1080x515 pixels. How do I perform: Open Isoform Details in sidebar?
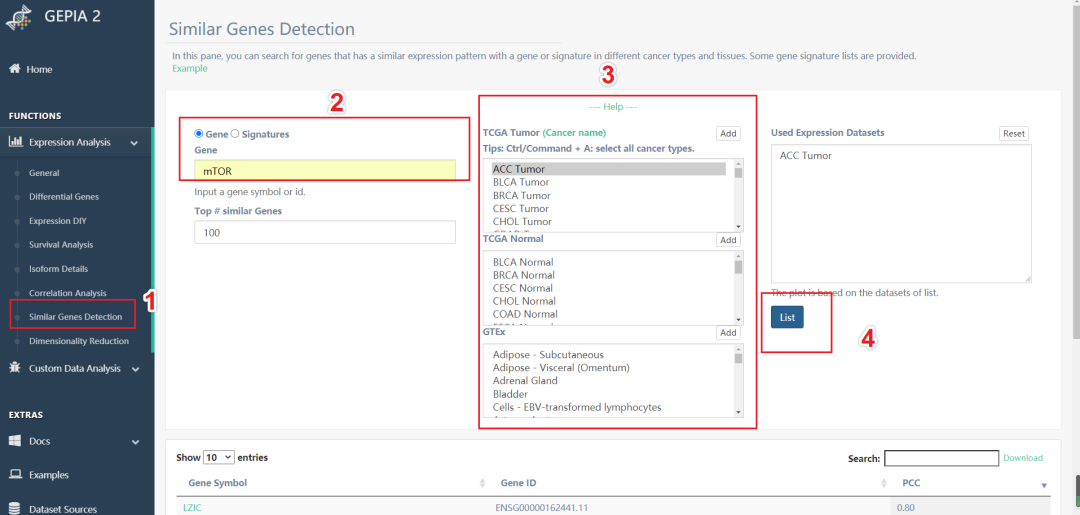pyautogui.click(x=59, y=269)
